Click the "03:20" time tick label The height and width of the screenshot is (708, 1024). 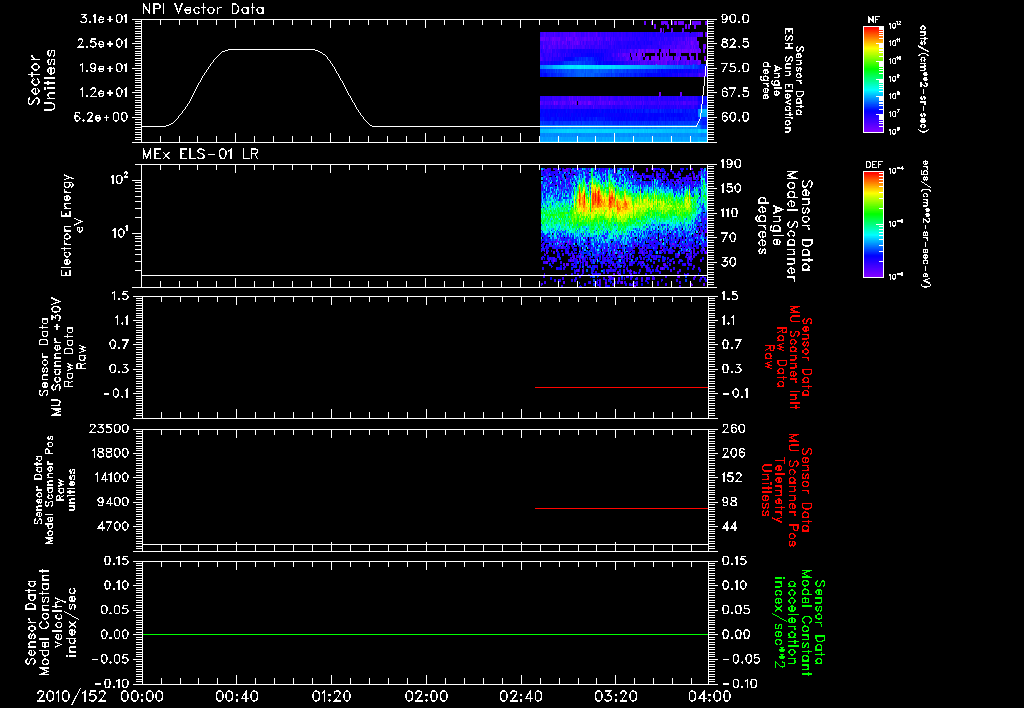tap(616, 696)
